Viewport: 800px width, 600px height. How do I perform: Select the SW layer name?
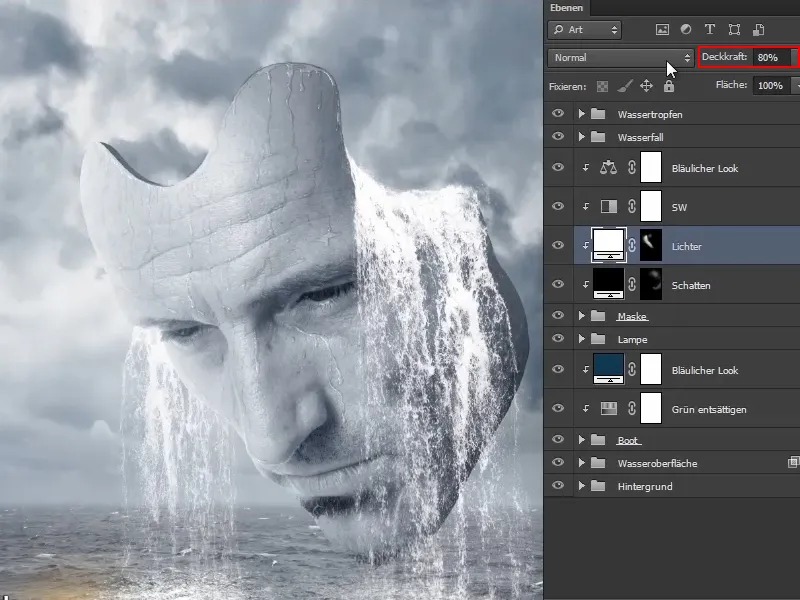679,208
